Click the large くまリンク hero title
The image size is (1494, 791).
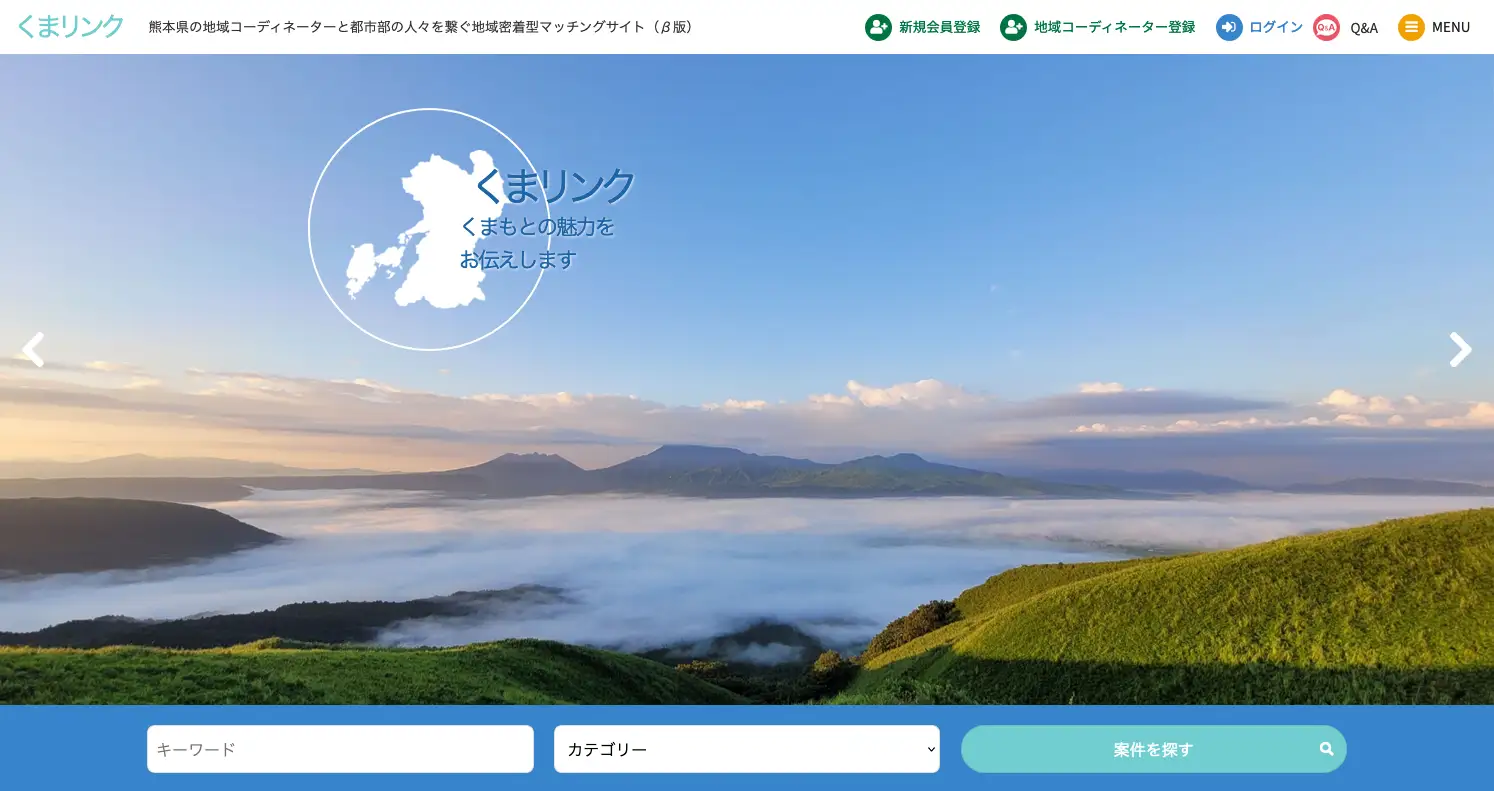tap(555, 185)
